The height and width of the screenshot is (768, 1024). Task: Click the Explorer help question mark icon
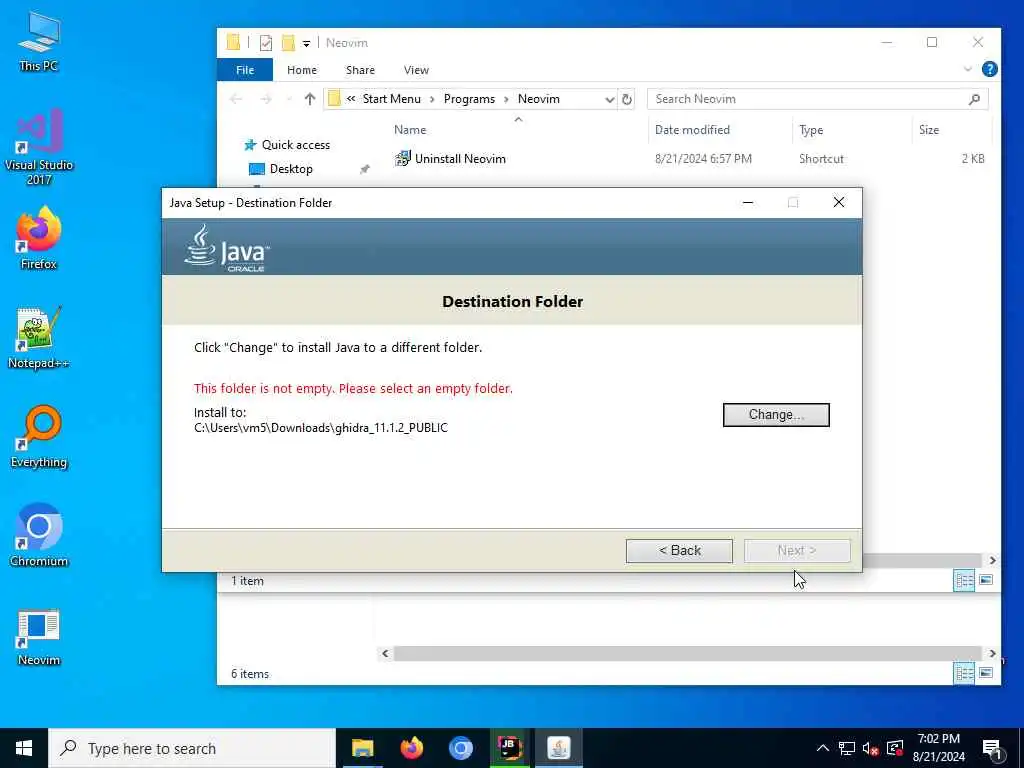(x=989, y=69)
